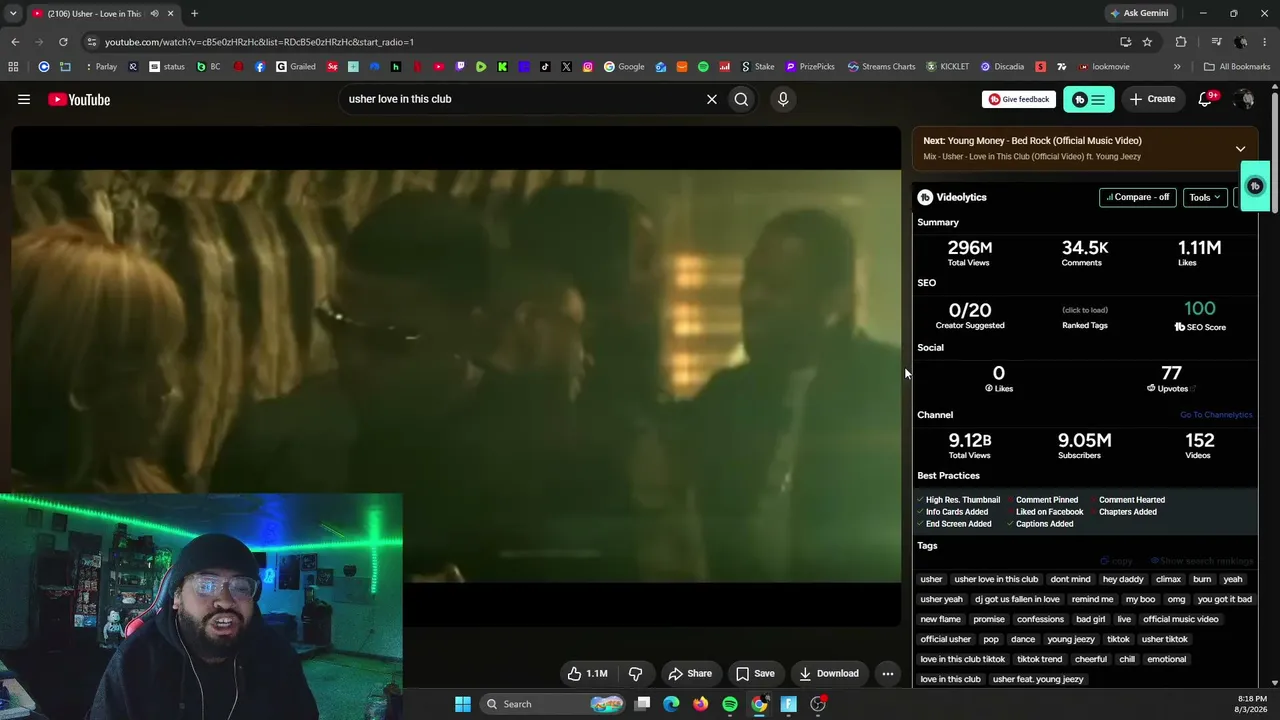Go back with the browser back arrow

pyautogui.click(x=15, y=42)
